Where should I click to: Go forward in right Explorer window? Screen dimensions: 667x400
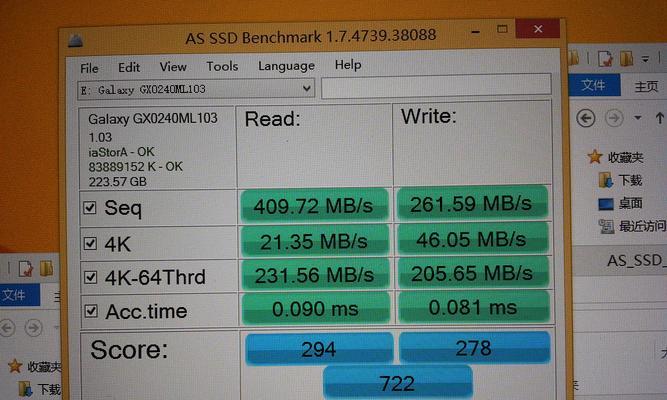(x=614, y=117)
